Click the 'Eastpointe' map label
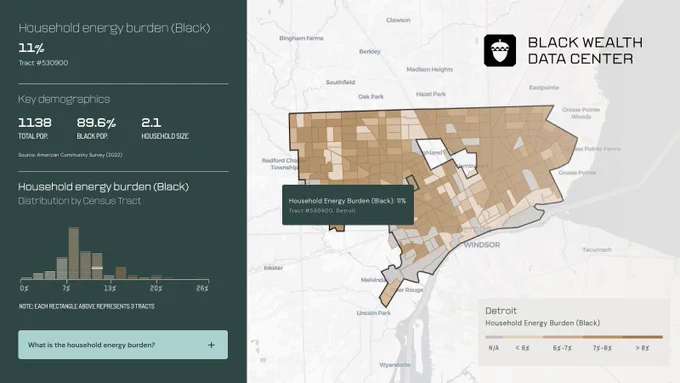The image size is (680, 383). (x=544, y=88)
